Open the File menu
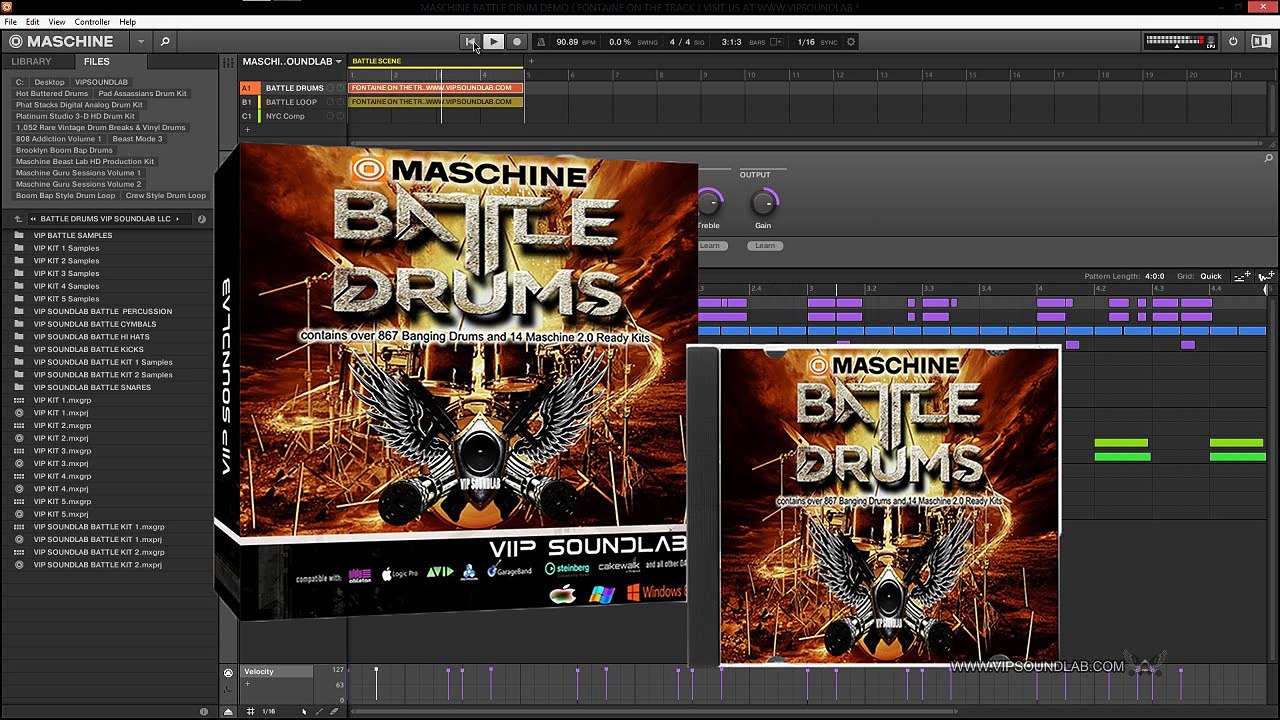This screenshot has width=1280, height=720. 11,22
